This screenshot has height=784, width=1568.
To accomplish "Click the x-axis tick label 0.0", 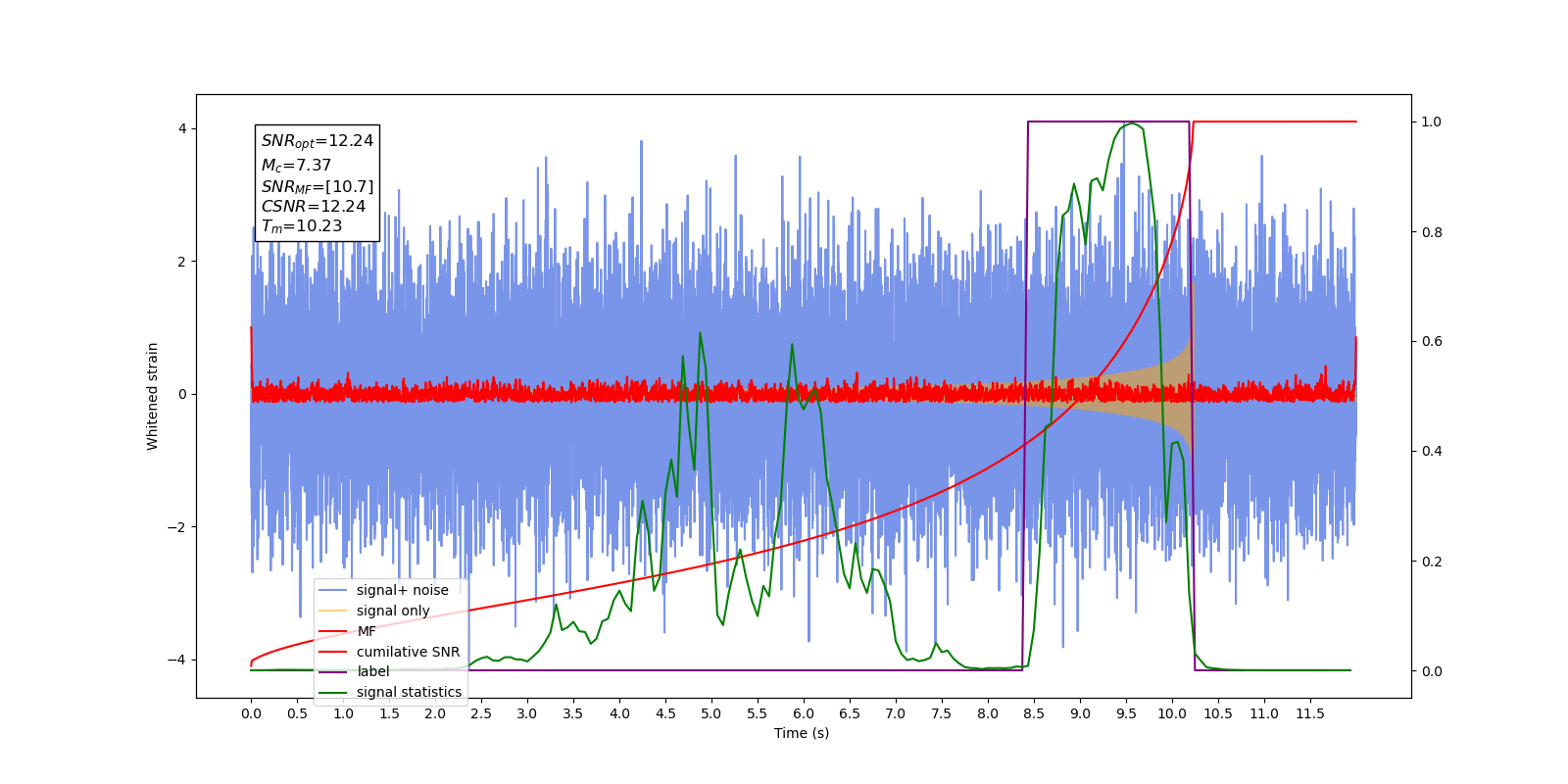I will (251, 713).
